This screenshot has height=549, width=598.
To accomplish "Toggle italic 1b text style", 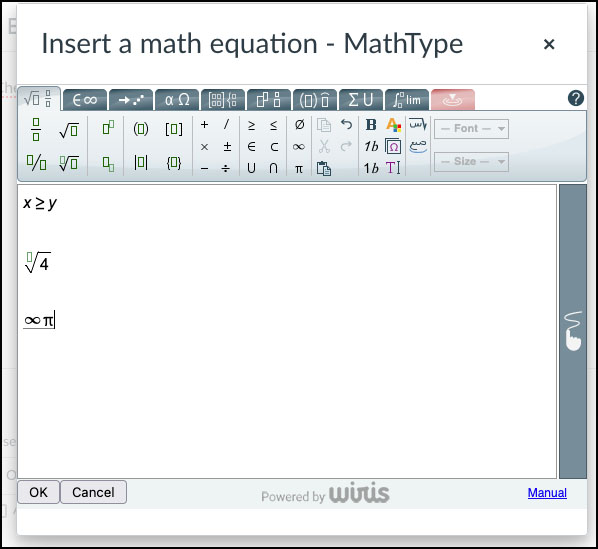I will point(371,146).
